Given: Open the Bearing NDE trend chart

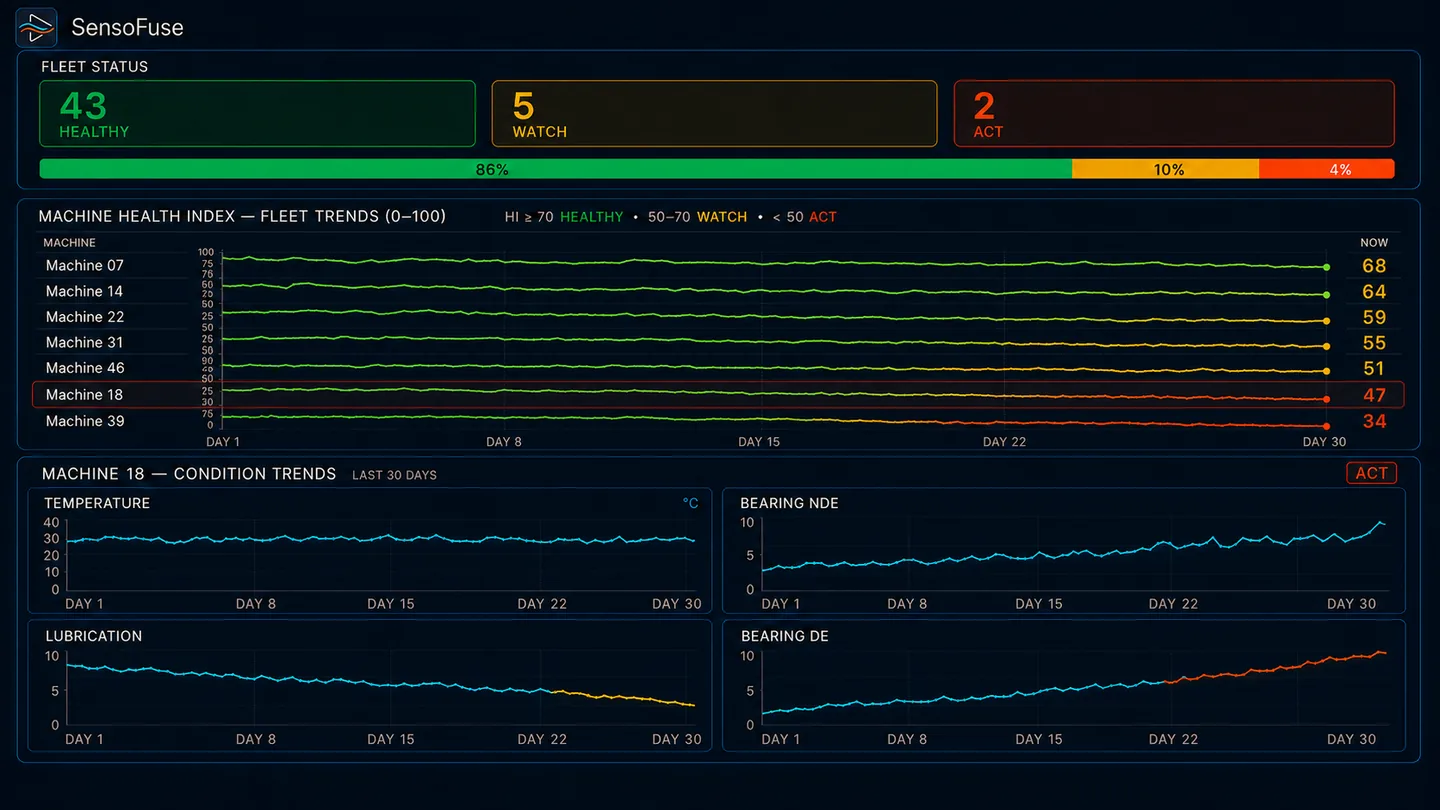Looking at the screenshot, I should pos(1064,550).
